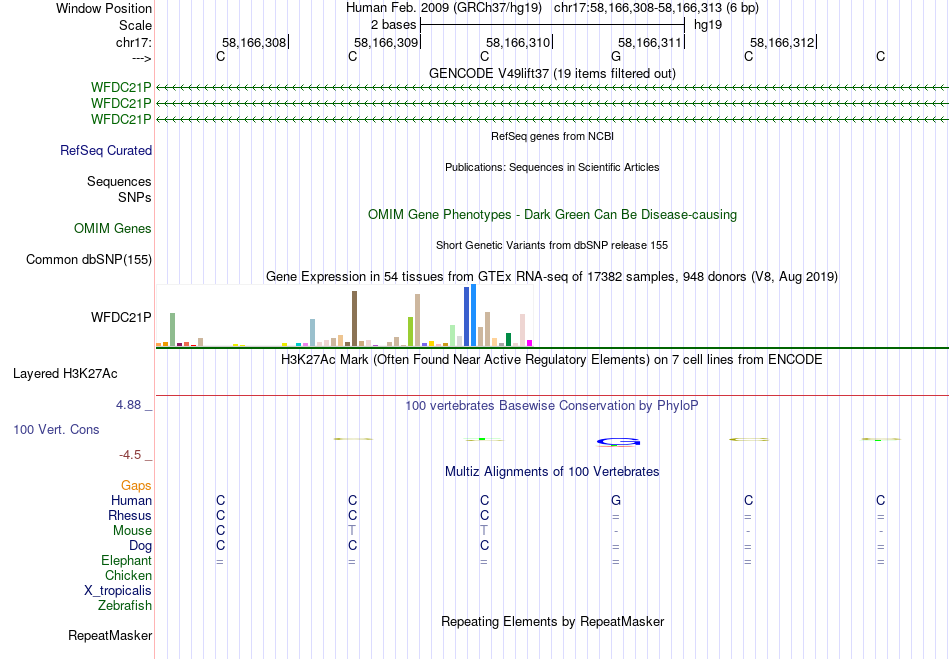Click the blue 'G' PhyloP conservation logo

(618, 442)
